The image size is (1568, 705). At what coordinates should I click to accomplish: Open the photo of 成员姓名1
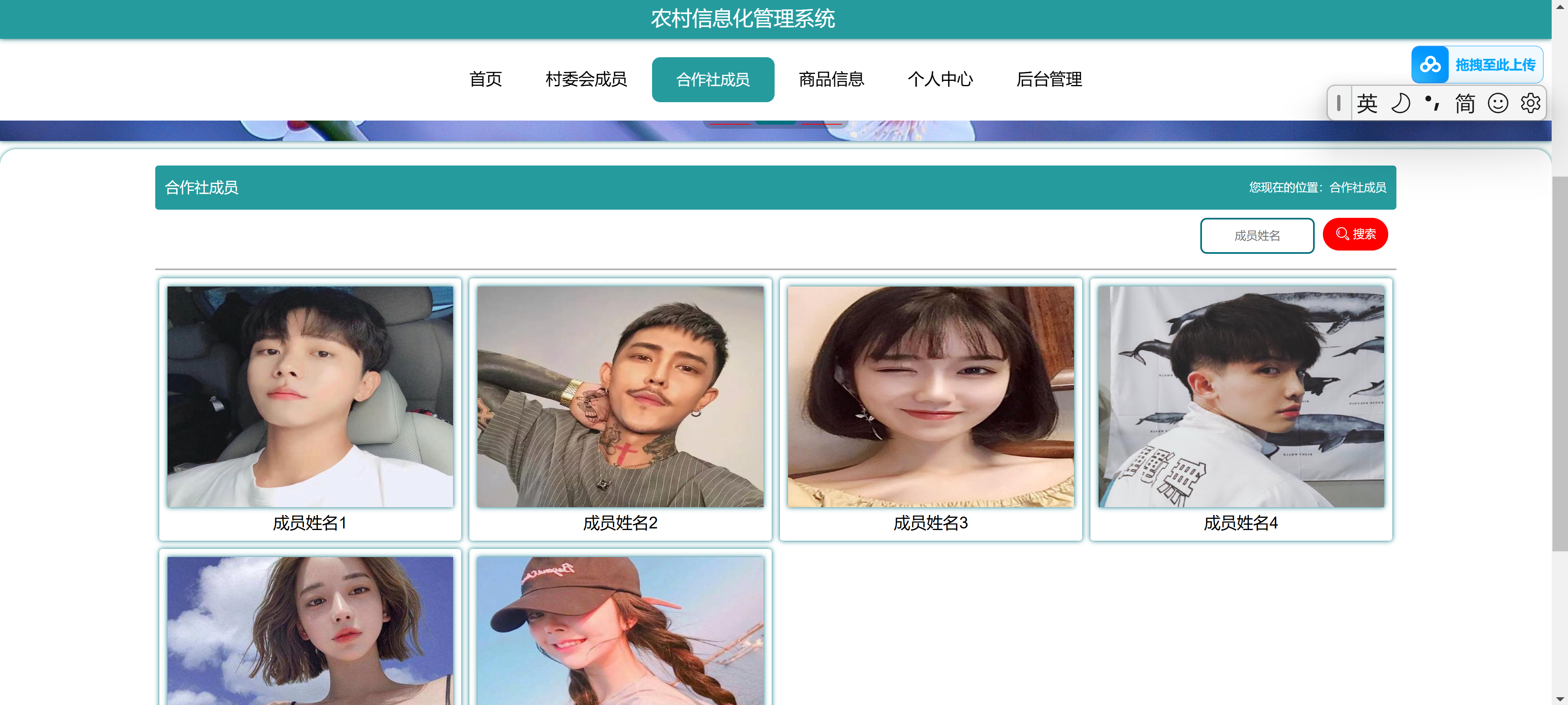(x=310, y=396)
